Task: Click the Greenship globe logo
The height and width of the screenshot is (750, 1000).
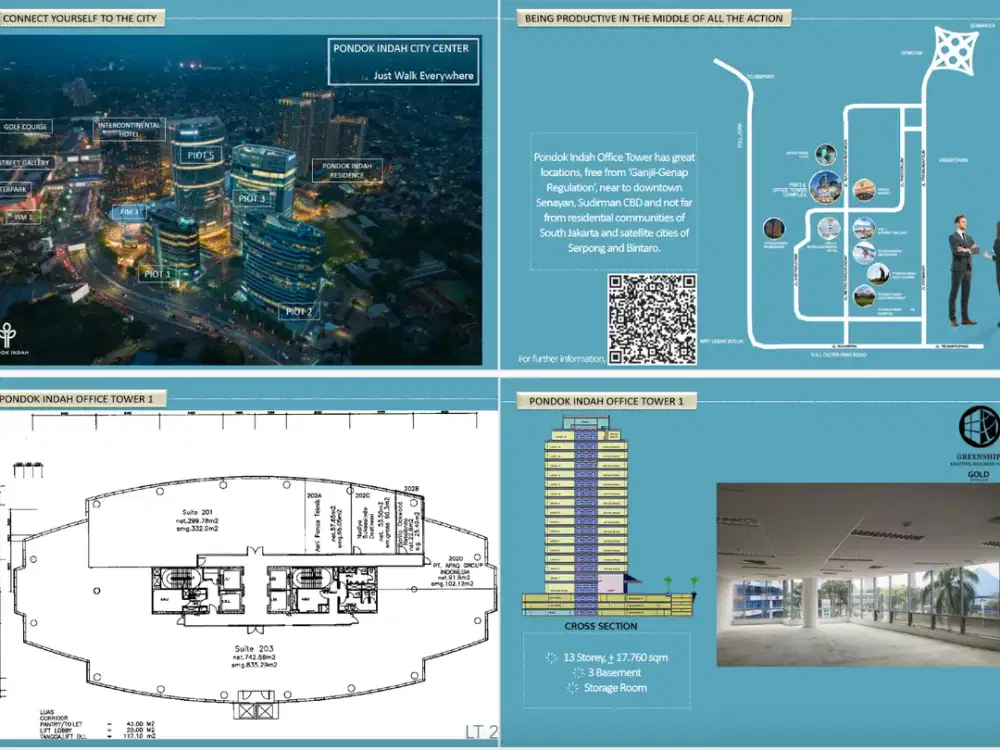Action: (979, 426)
